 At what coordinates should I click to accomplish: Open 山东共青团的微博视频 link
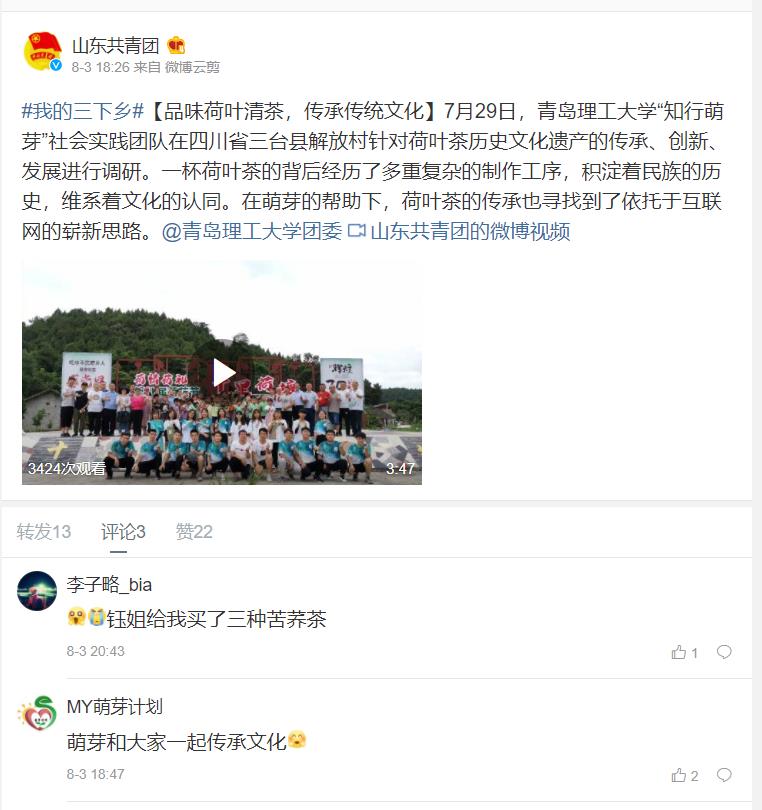click(x=459, y=231)
